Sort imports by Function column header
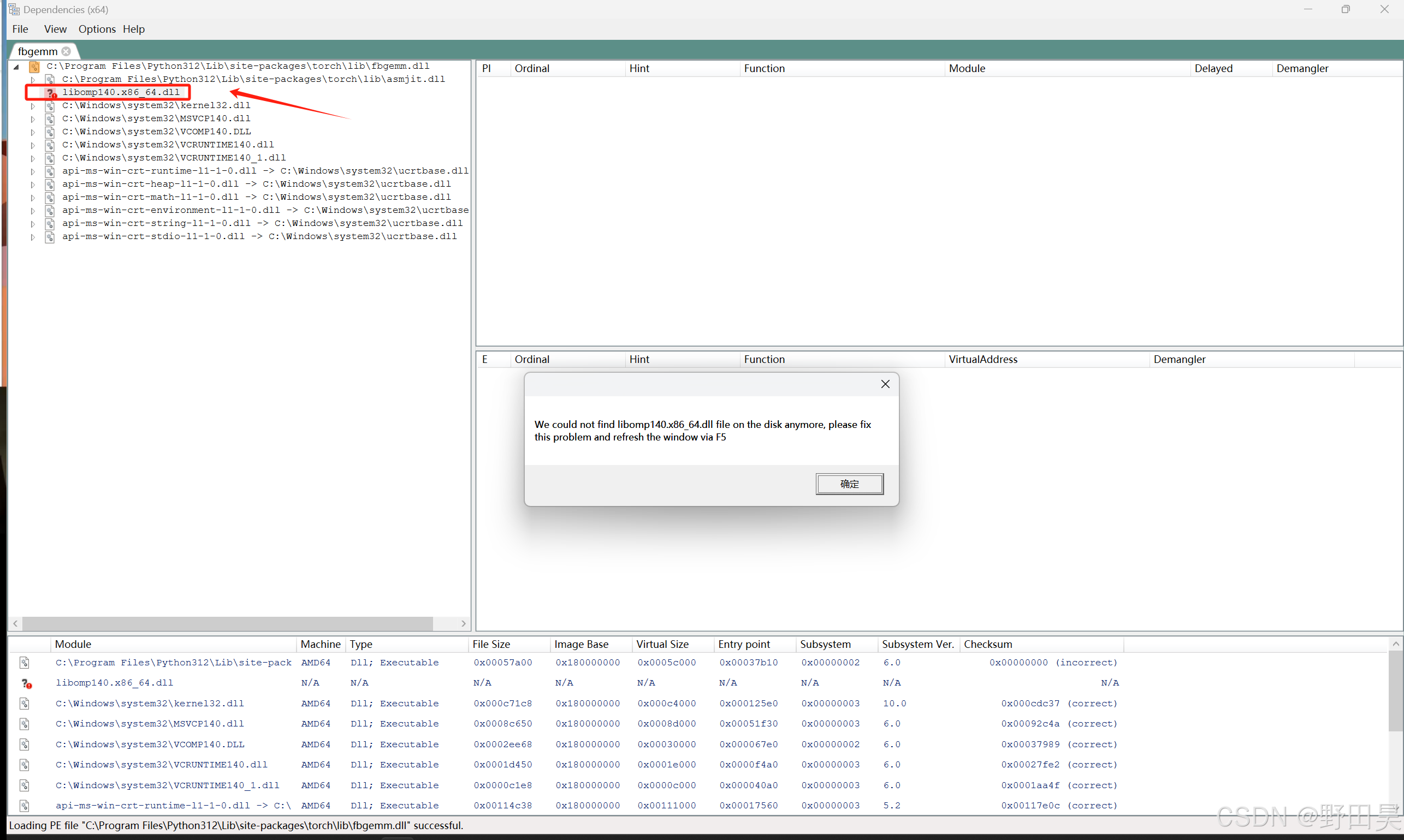Image resolution: width=1404 pixels, height=840 pixels. pyautogui.click(x=842, y=68)
